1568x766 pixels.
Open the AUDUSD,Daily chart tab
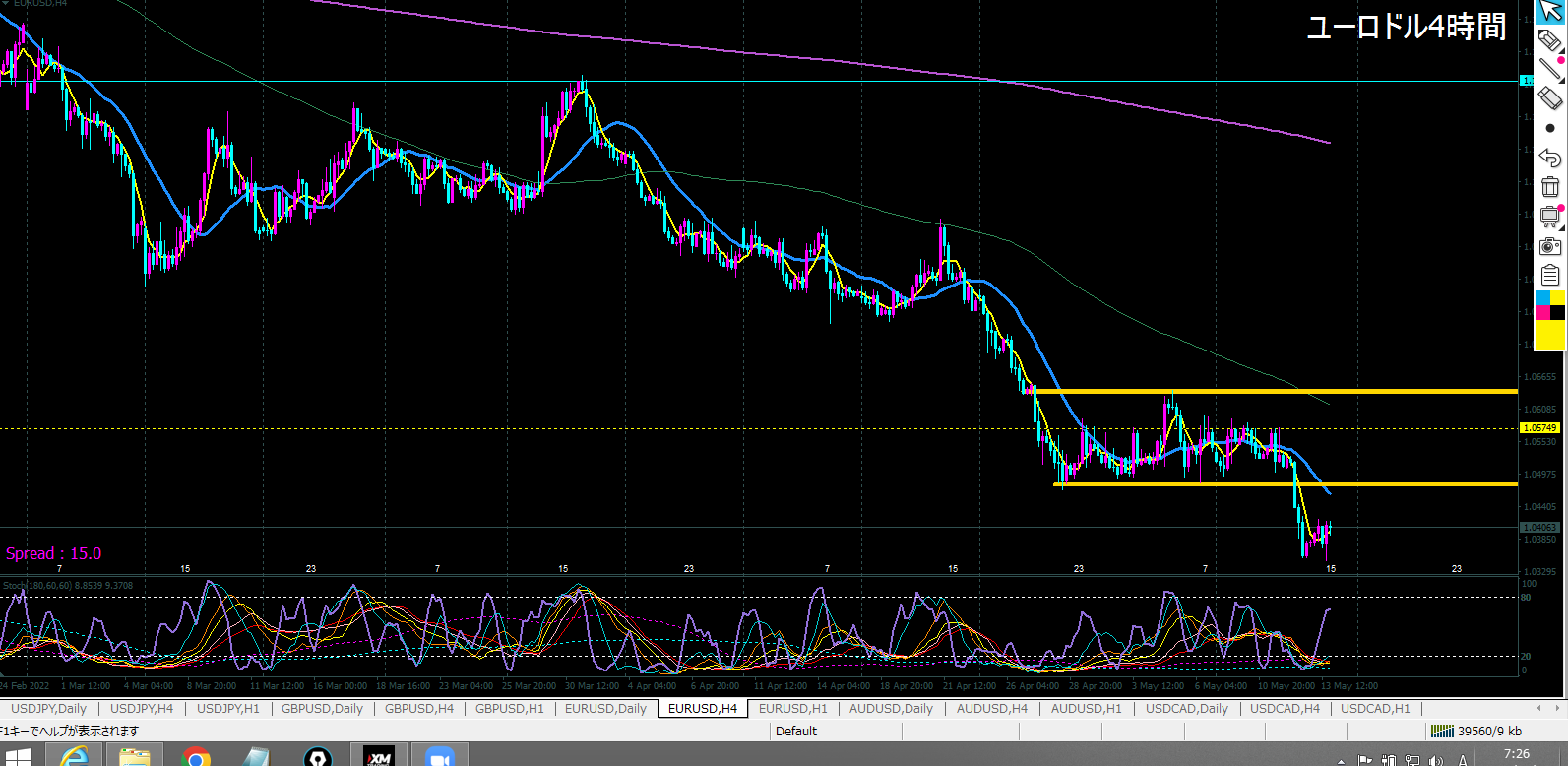[891, 708]
